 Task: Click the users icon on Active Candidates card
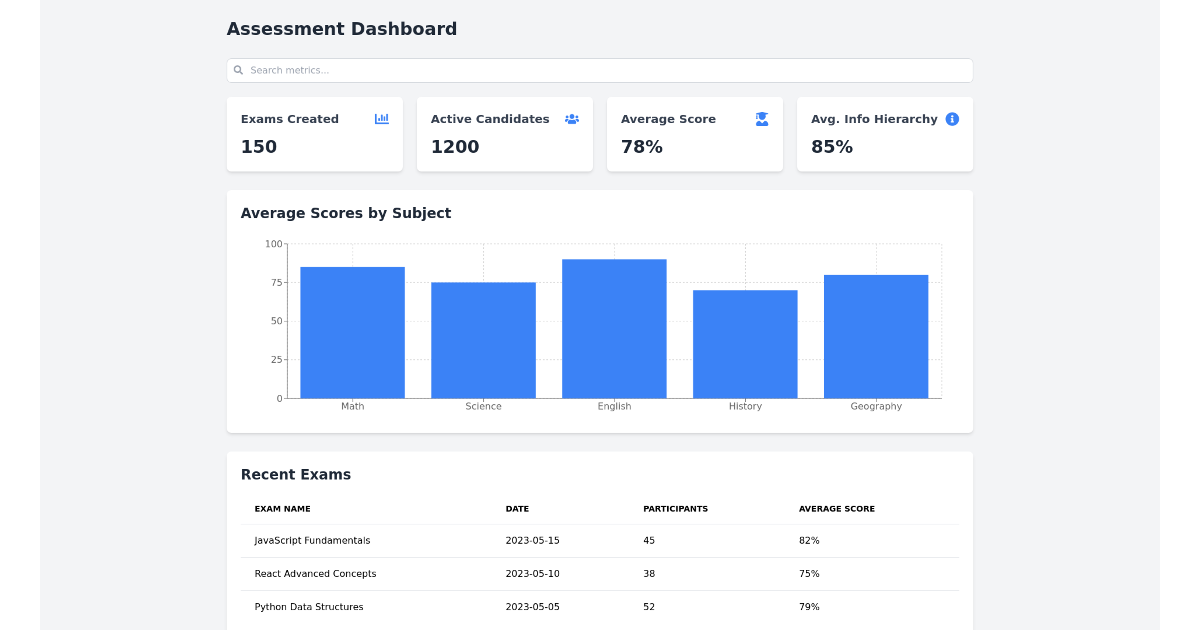pyautogui.click(x=571, y=118)
